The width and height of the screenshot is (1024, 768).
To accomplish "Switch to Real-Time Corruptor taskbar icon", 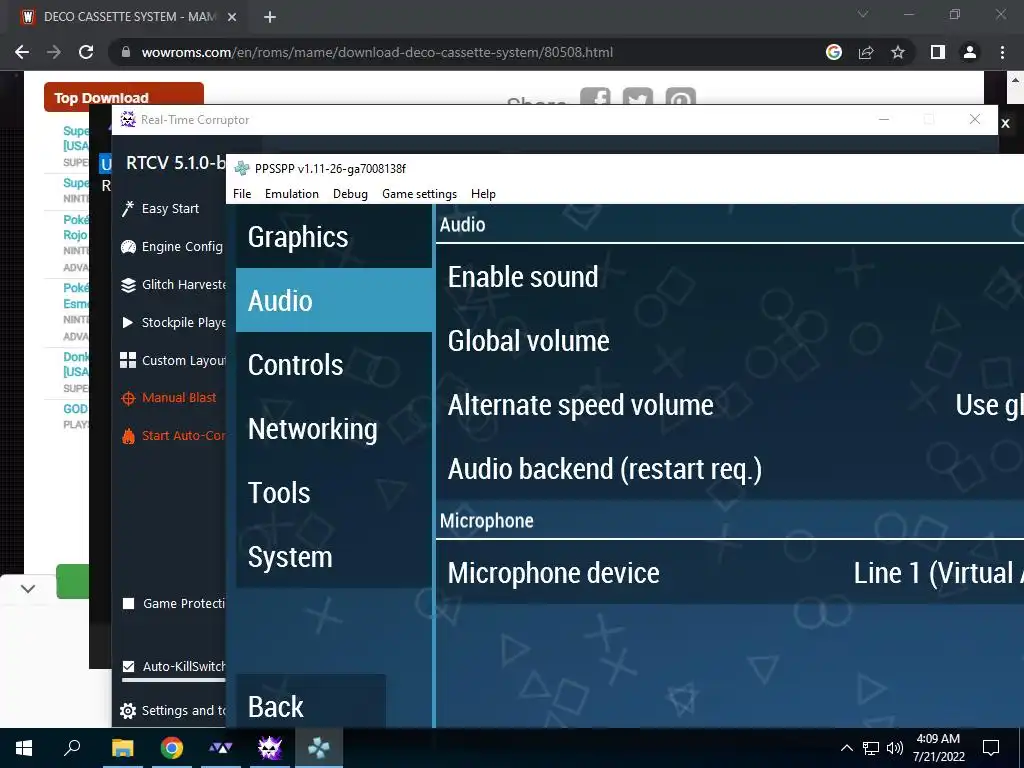I will pos(270,748).
